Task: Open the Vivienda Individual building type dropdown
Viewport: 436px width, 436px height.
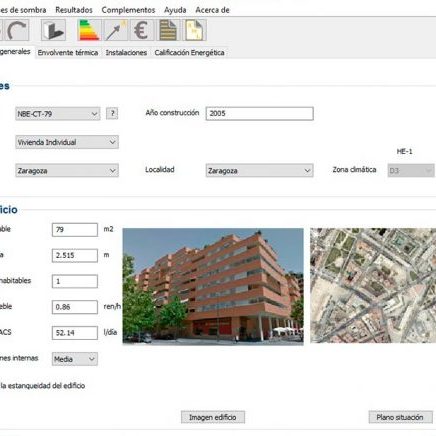Action: click(67, 142)
